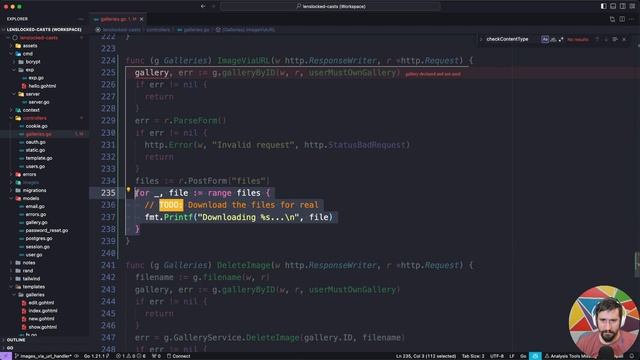This screenshot has width=640, height=360.
Task: Expand the OUTLINE section
Action: coord(16,340)
